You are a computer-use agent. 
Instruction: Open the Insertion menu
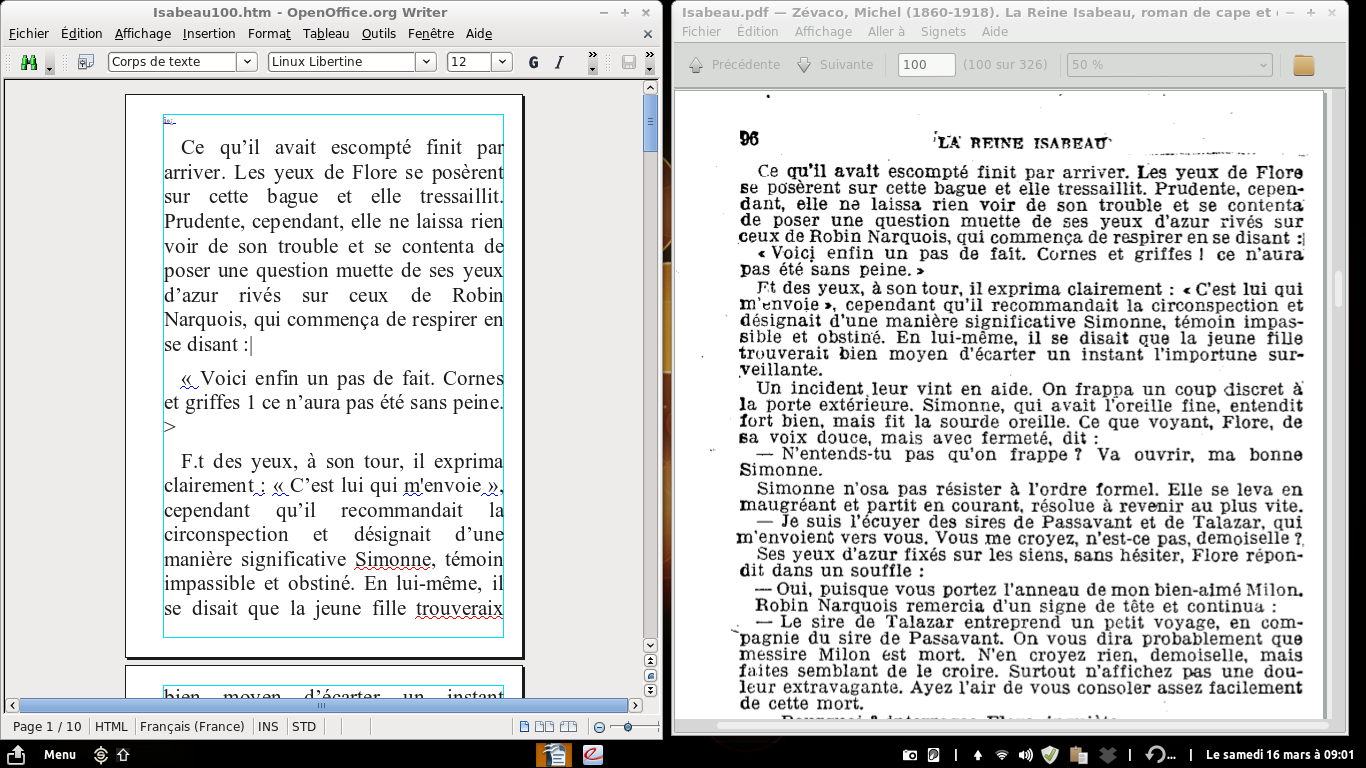[x=209, y=33]
